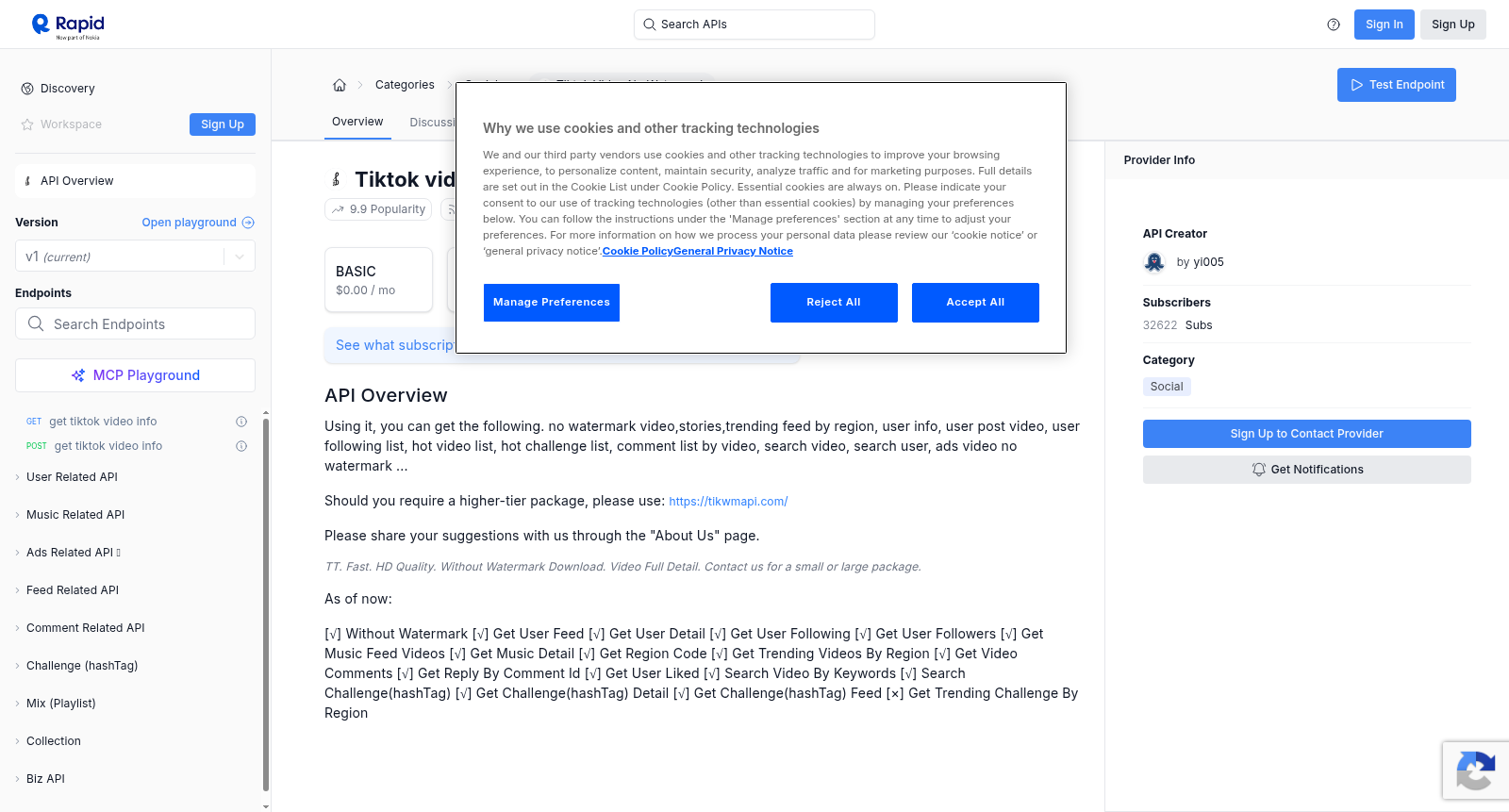
Task: Open the tikwmapi.com link
Action: tap(728, 502)
